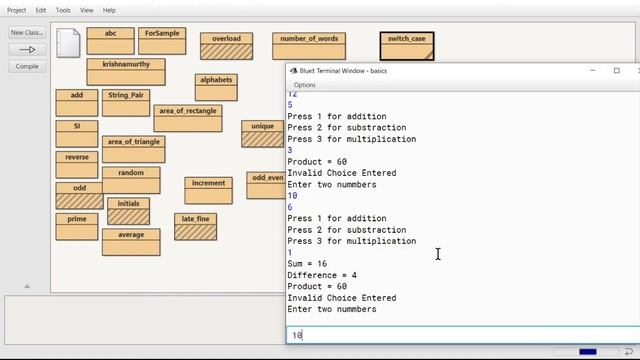Select the inheritance arrow tool
The height and width of the screenshot is (360, 640).
pyautogui.click(x=27, y=49)
